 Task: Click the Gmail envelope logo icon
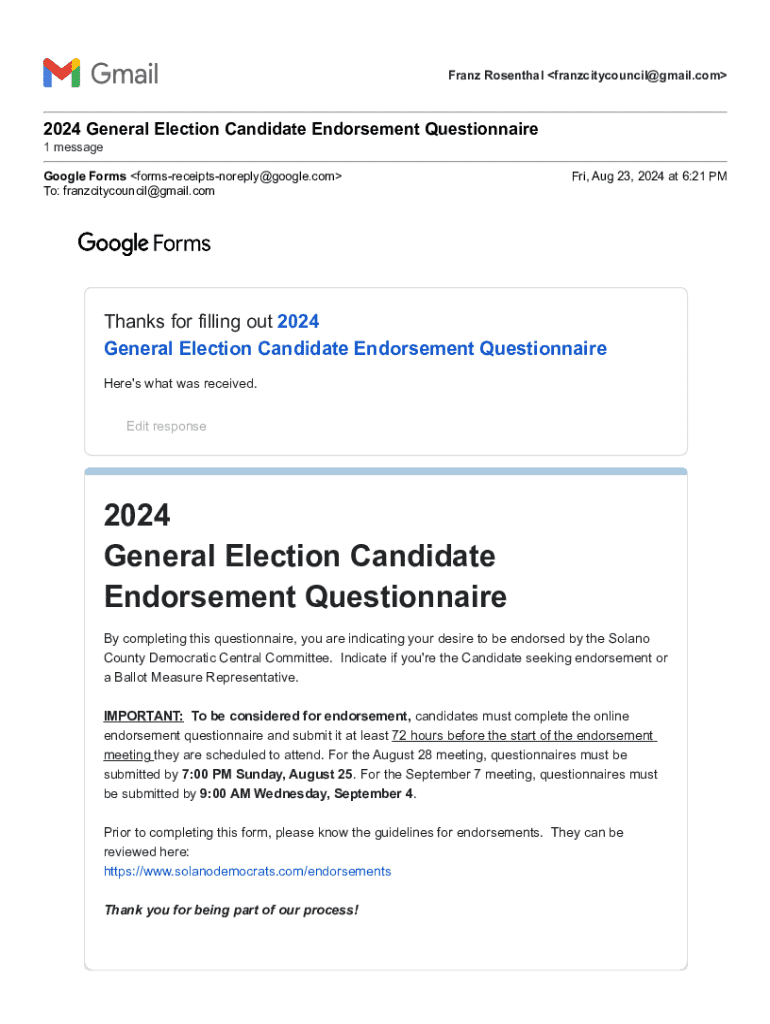click(61, 73)
